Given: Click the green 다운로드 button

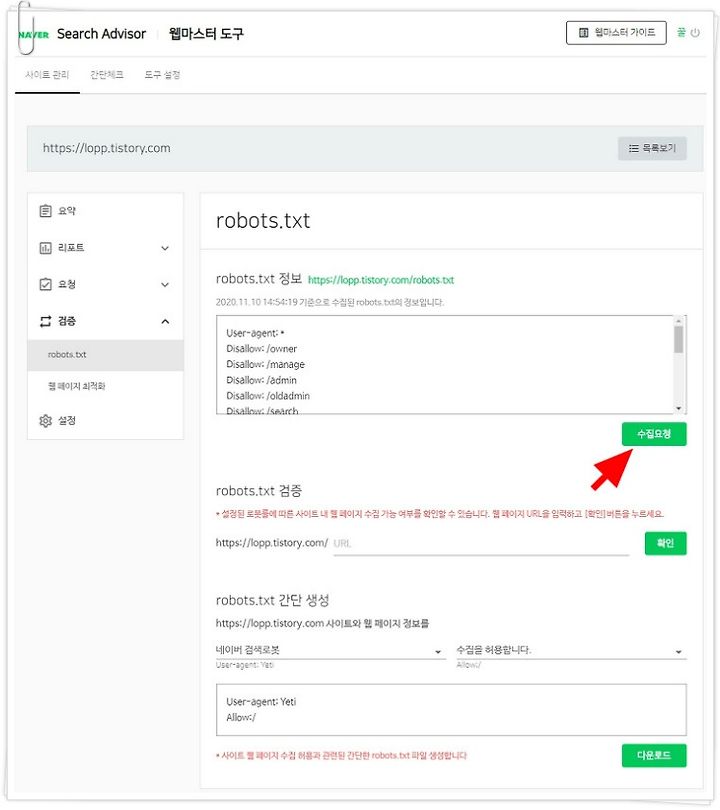Looking at the screenshot, I should tap(654, 755).
